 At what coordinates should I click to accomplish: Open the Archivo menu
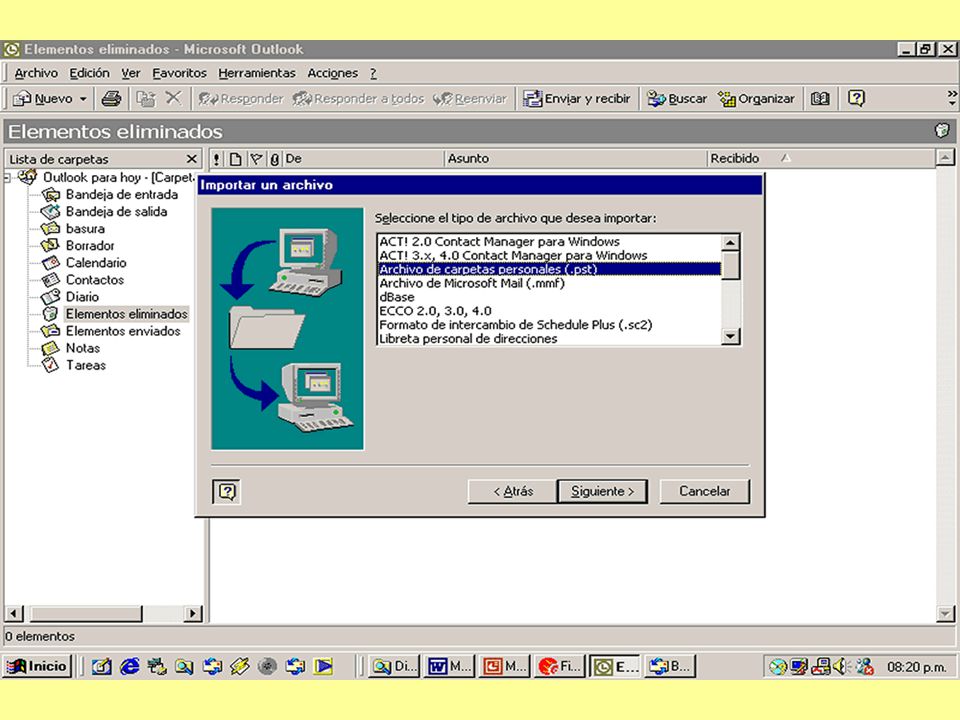pos(36,73)
